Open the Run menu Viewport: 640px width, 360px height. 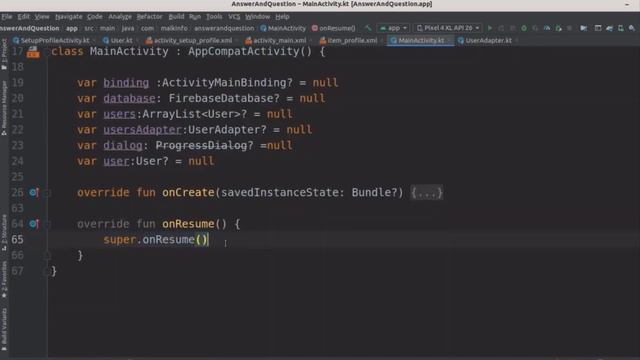pos(195,17)
